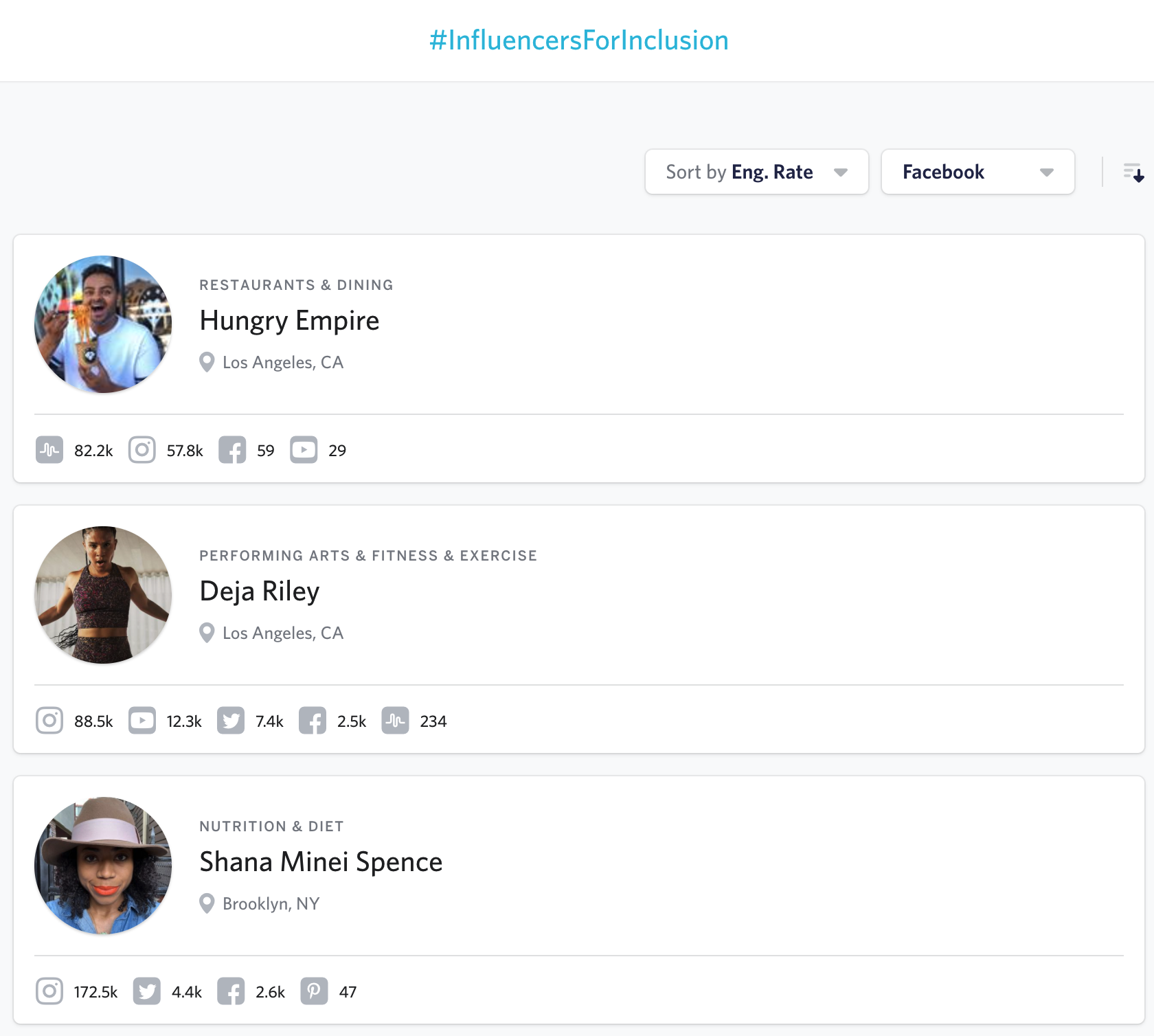Click Hungry Empire's 57.8k Instagram count

point(185,451)
